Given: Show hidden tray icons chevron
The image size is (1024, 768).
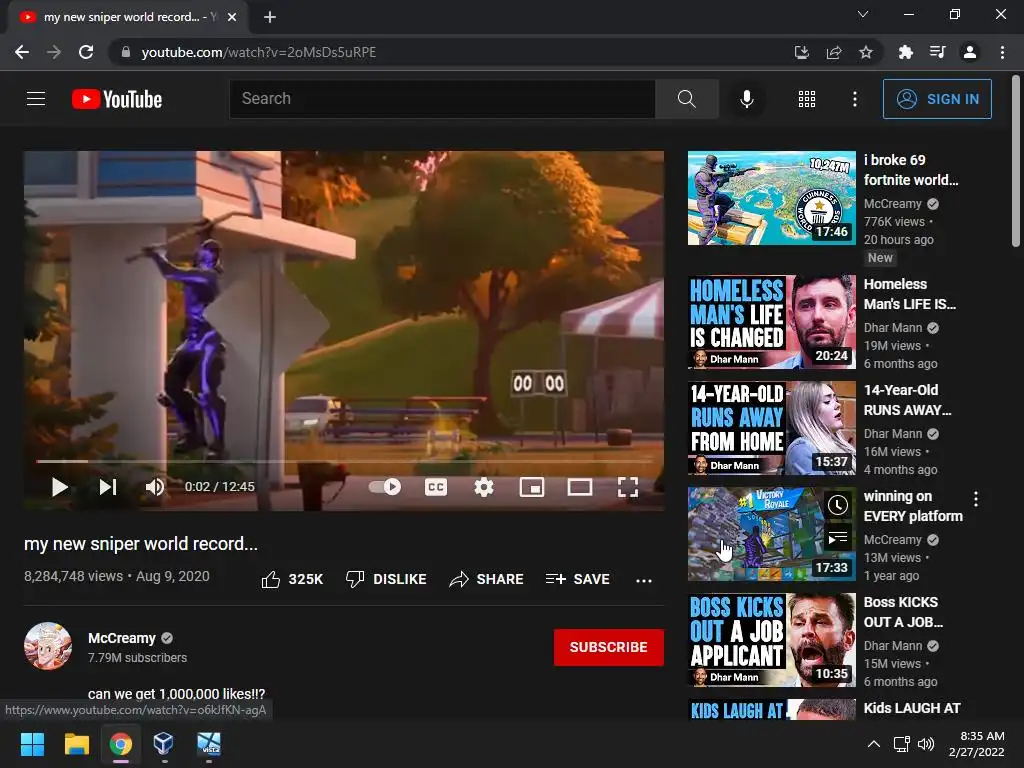Looking at the screenshot, I should tap(873, 744).
